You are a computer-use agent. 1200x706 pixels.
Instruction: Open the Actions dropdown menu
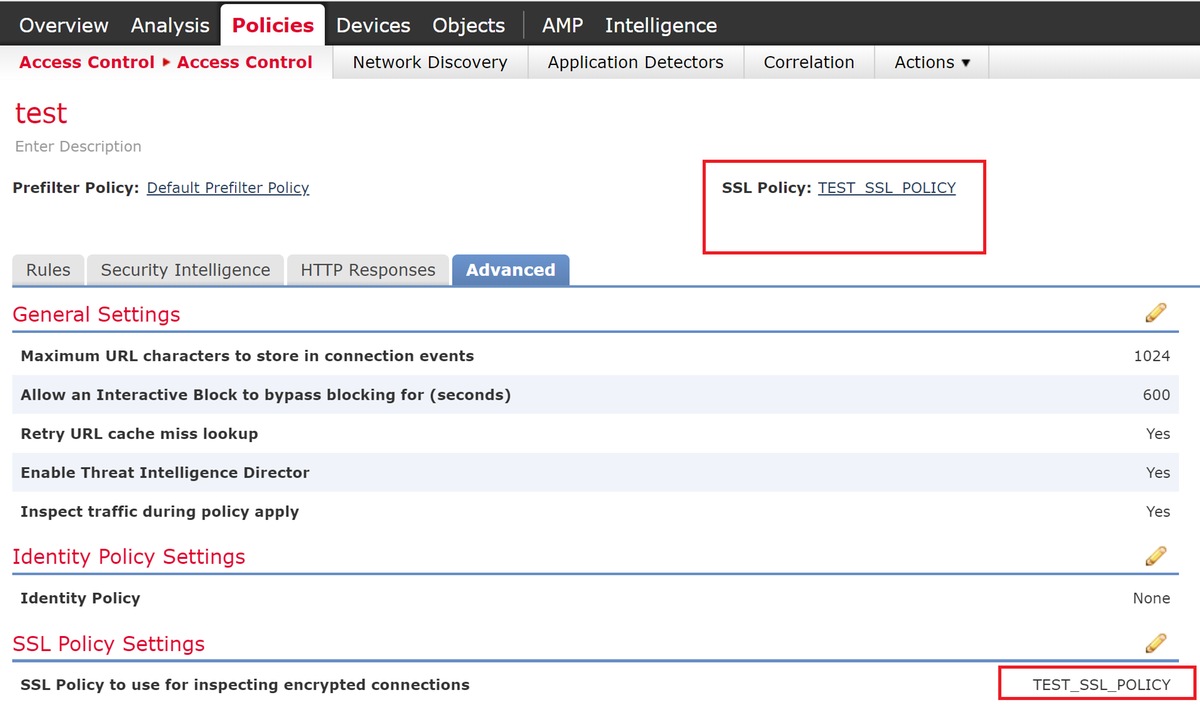(x=931, y=62)
